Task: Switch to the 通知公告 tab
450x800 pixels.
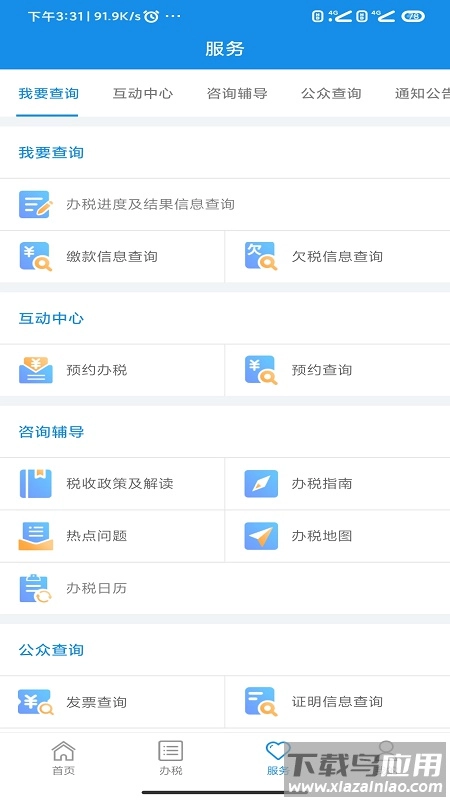Action: click(x=422, y=94)
